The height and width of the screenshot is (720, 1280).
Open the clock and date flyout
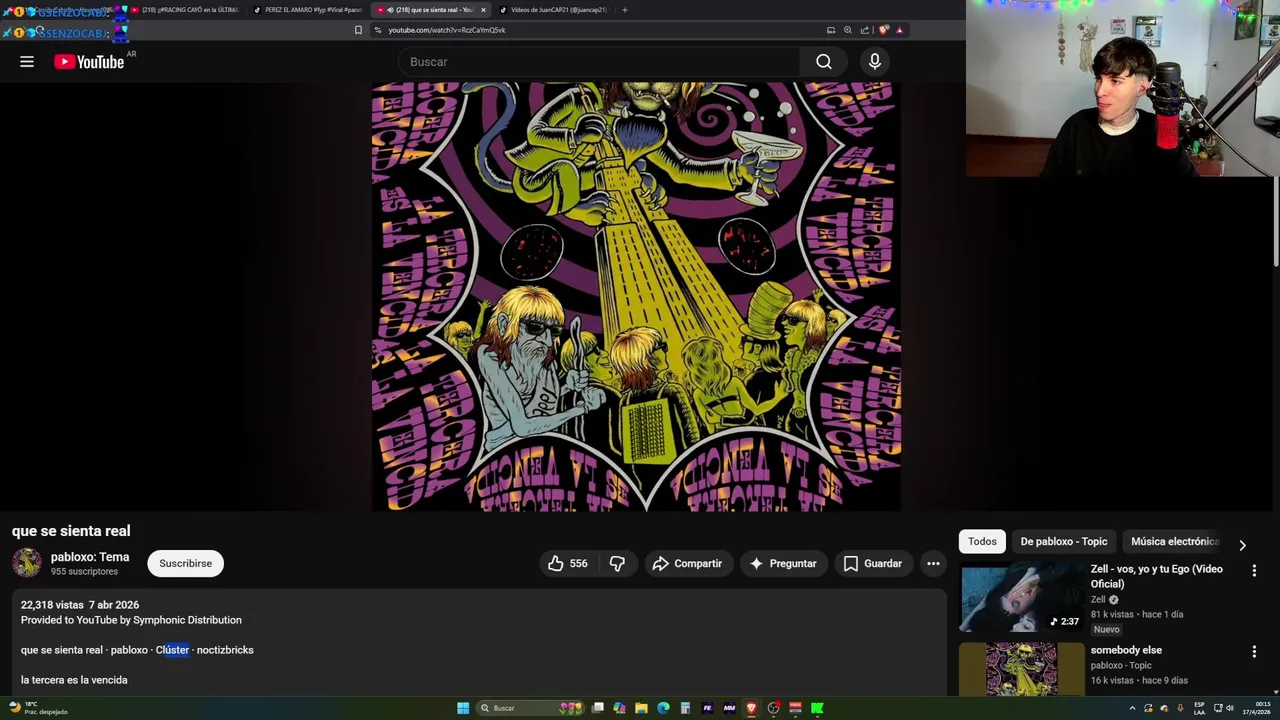click(1255, 708)
